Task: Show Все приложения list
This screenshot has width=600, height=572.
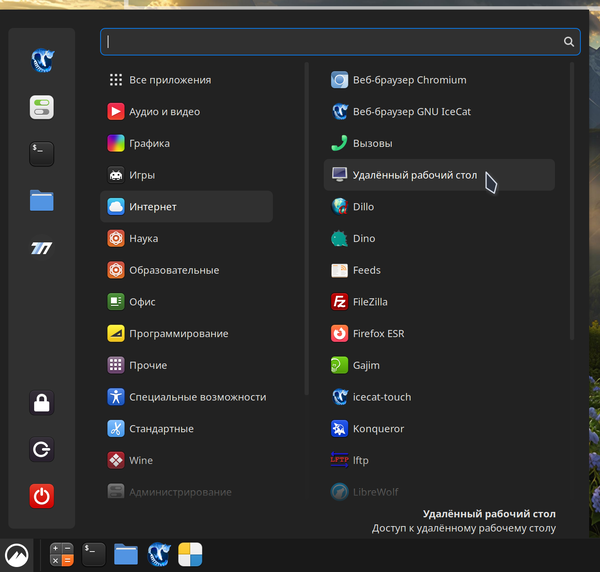Action: pos(170,80)
